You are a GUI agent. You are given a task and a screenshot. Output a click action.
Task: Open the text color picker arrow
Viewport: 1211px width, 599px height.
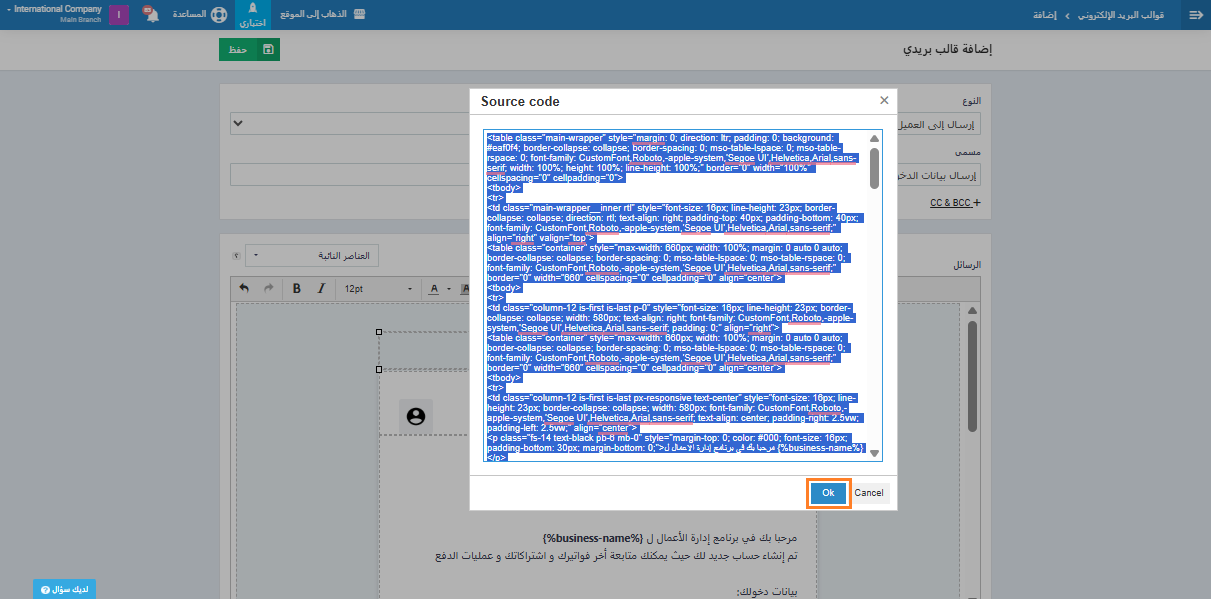(x=449, y=289)
